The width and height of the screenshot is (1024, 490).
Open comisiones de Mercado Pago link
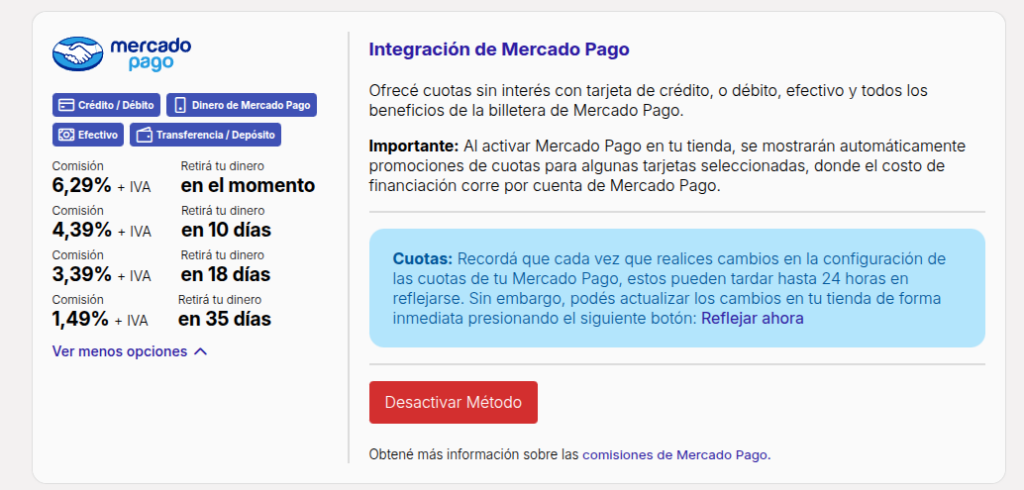[677, 455]
